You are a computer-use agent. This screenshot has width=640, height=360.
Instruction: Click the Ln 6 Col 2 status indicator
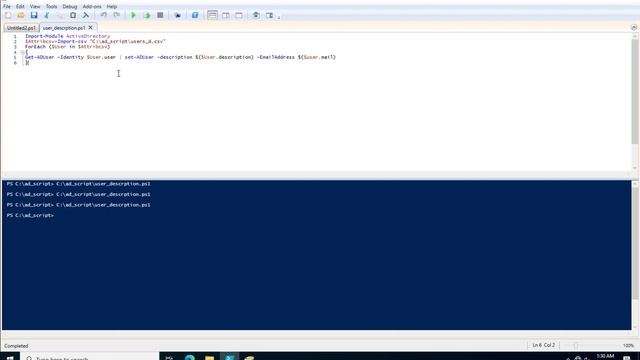pos(543,345)
